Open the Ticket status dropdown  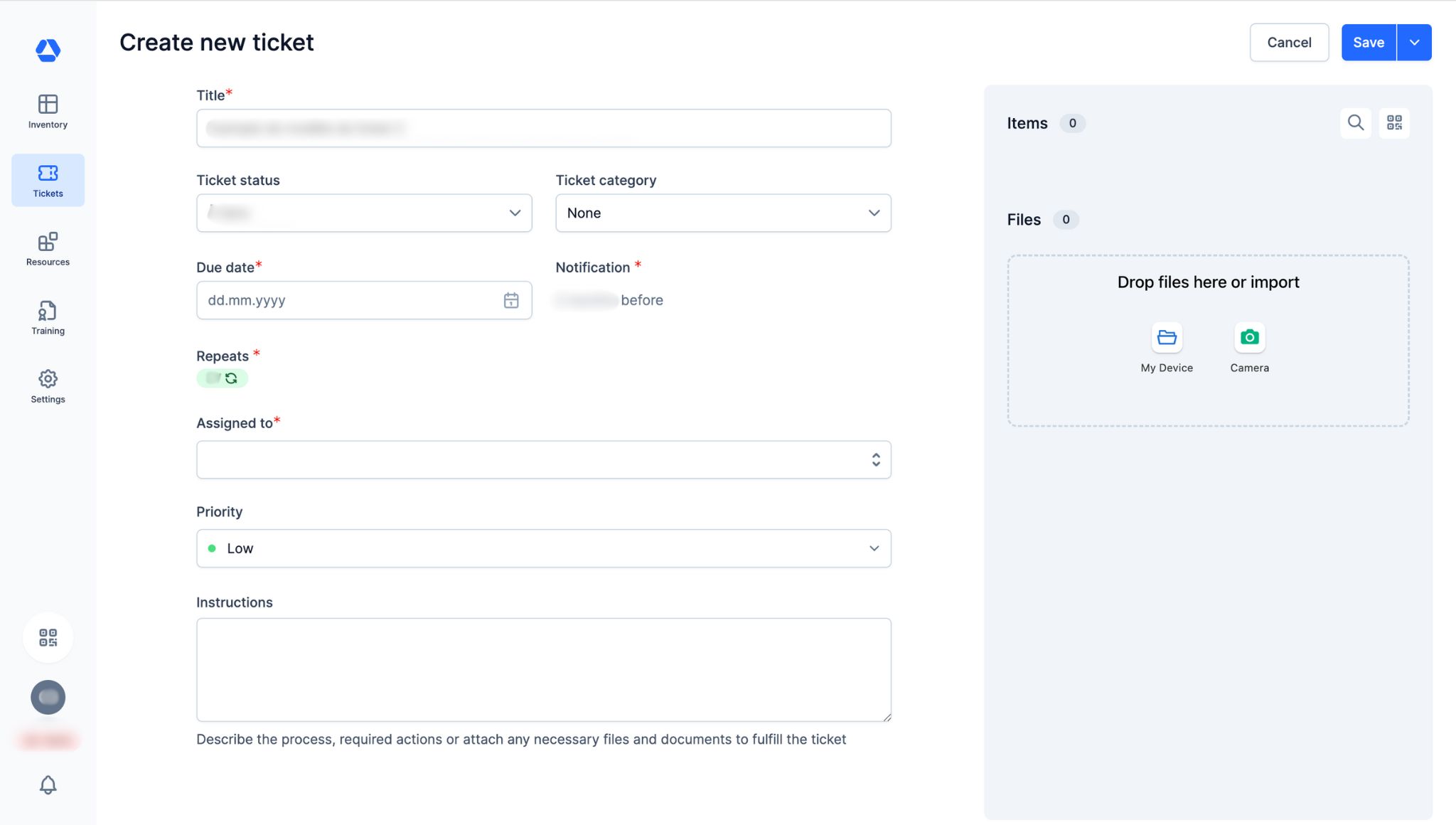click(x=364, y=213)
